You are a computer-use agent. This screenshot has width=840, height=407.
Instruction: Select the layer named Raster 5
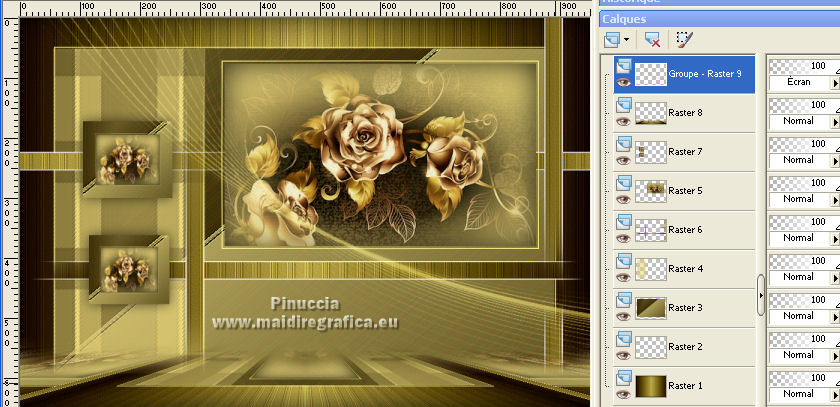coord(685,191)
